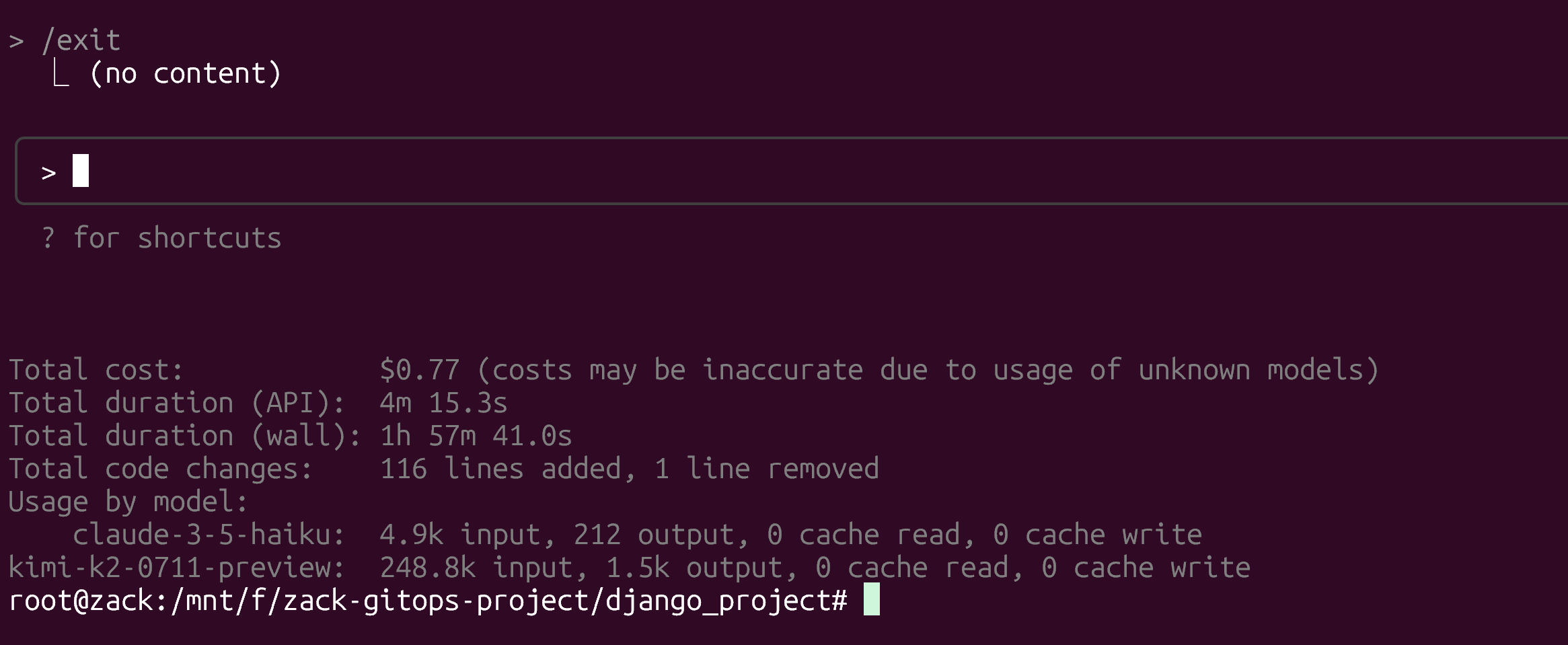Click the shell prompt path django_project#
This screenshot has height=645, width=1568.
pos(726,601)
